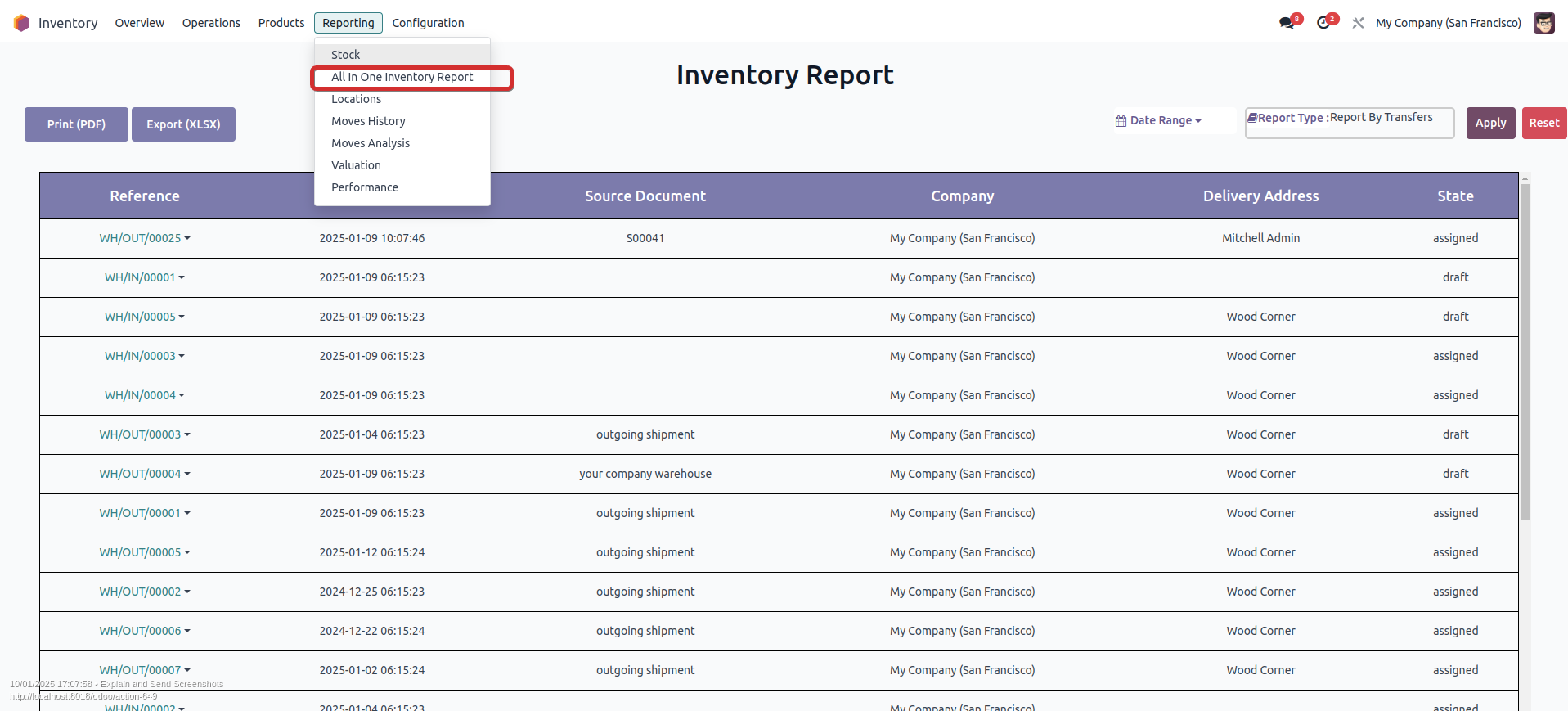Click the table's vertical scrollbar
The height and width of the screenshot is (711, 1568).
[x=1525, y=352]
